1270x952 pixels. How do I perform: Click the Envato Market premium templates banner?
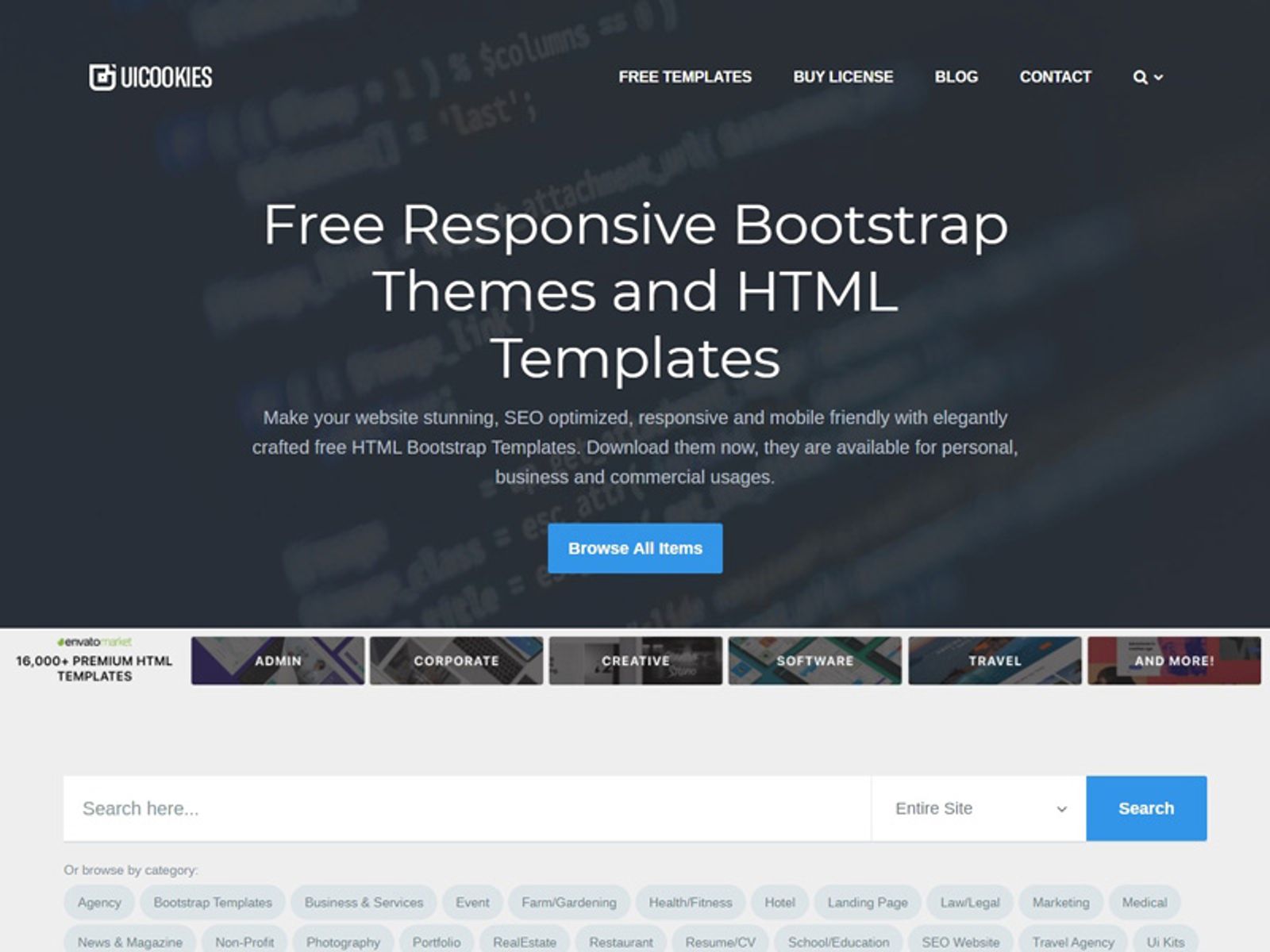pos(94,660)
